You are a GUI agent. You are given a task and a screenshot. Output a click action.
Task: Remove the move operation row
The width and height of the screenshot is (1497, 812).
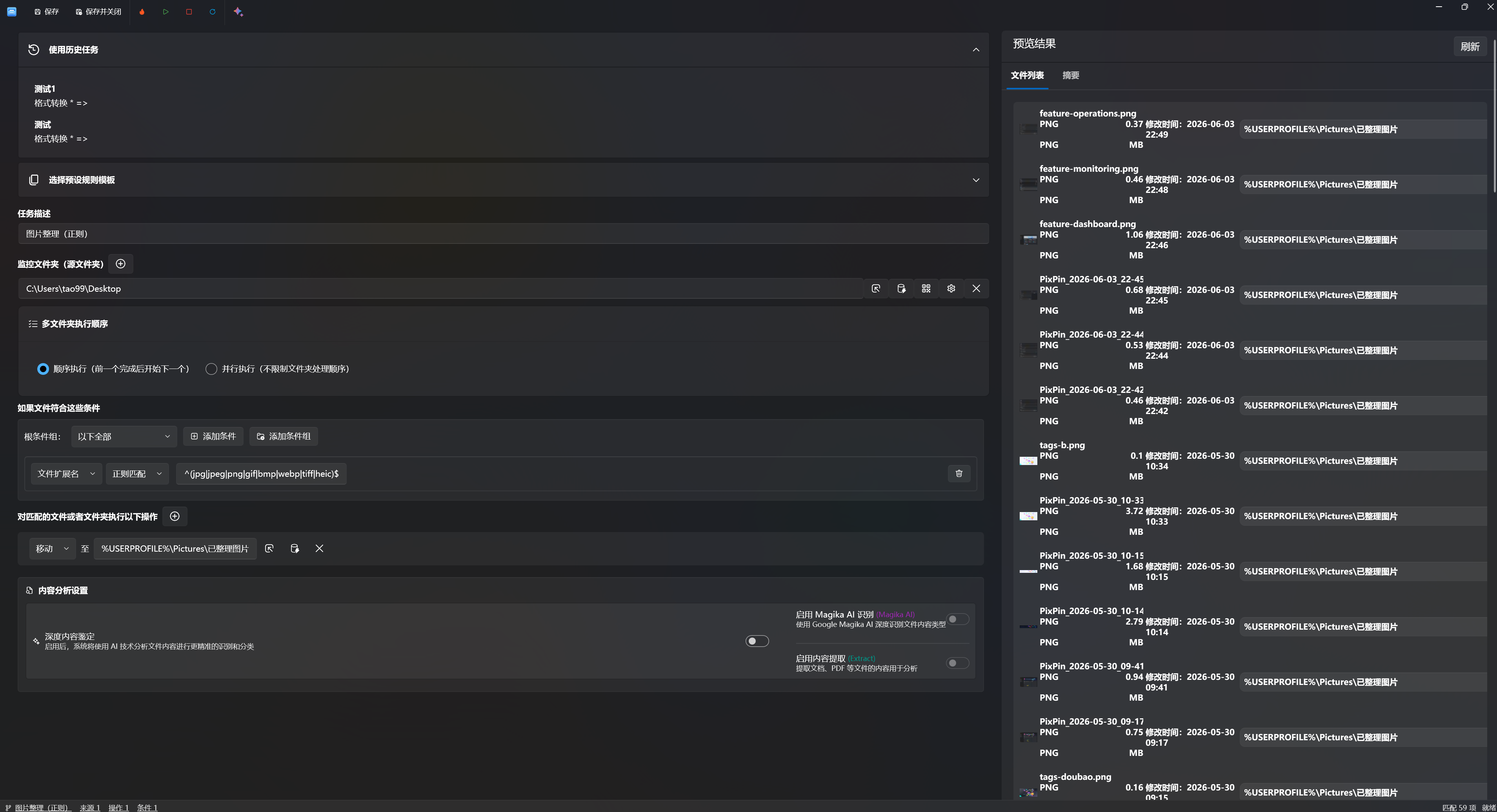(x=319, y=548)
